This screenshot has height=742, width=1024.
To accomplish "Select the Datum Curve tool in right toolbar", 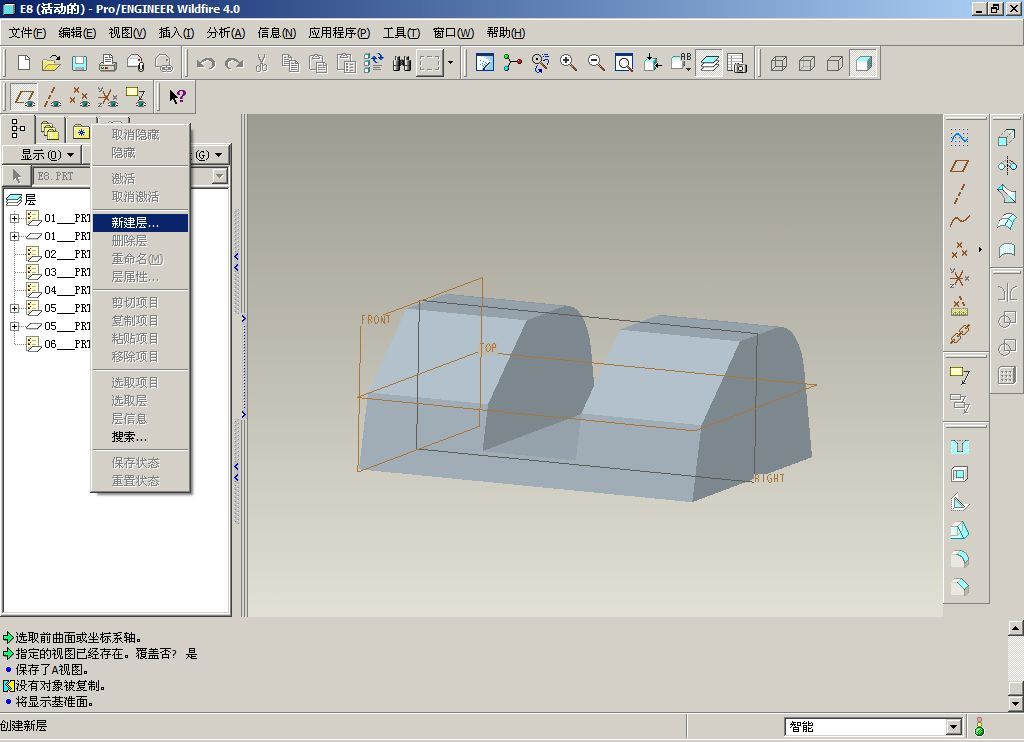I will click(x=959, y=221).
